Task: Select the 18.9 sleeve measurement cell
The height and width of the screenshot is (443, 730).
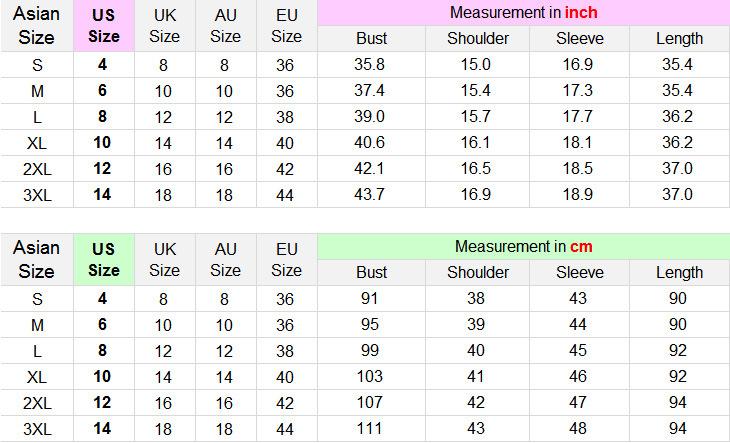Action: [580, 194]
